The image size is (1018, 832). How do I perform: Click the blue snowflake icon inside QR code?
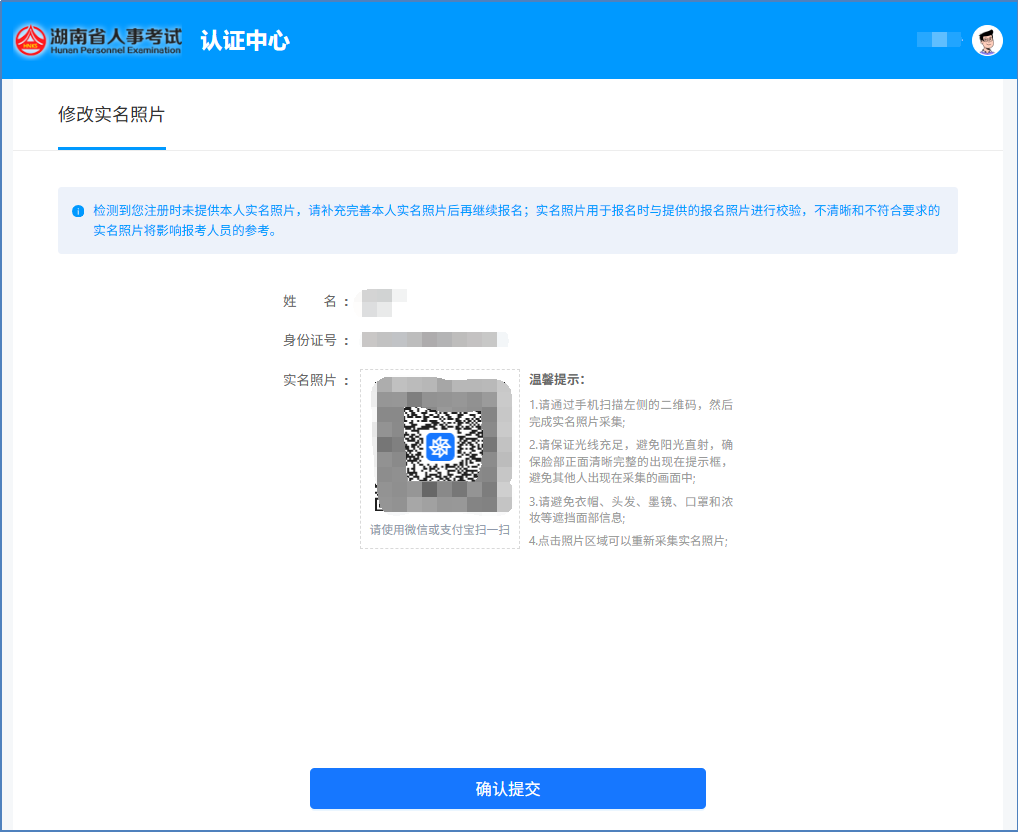441,446
